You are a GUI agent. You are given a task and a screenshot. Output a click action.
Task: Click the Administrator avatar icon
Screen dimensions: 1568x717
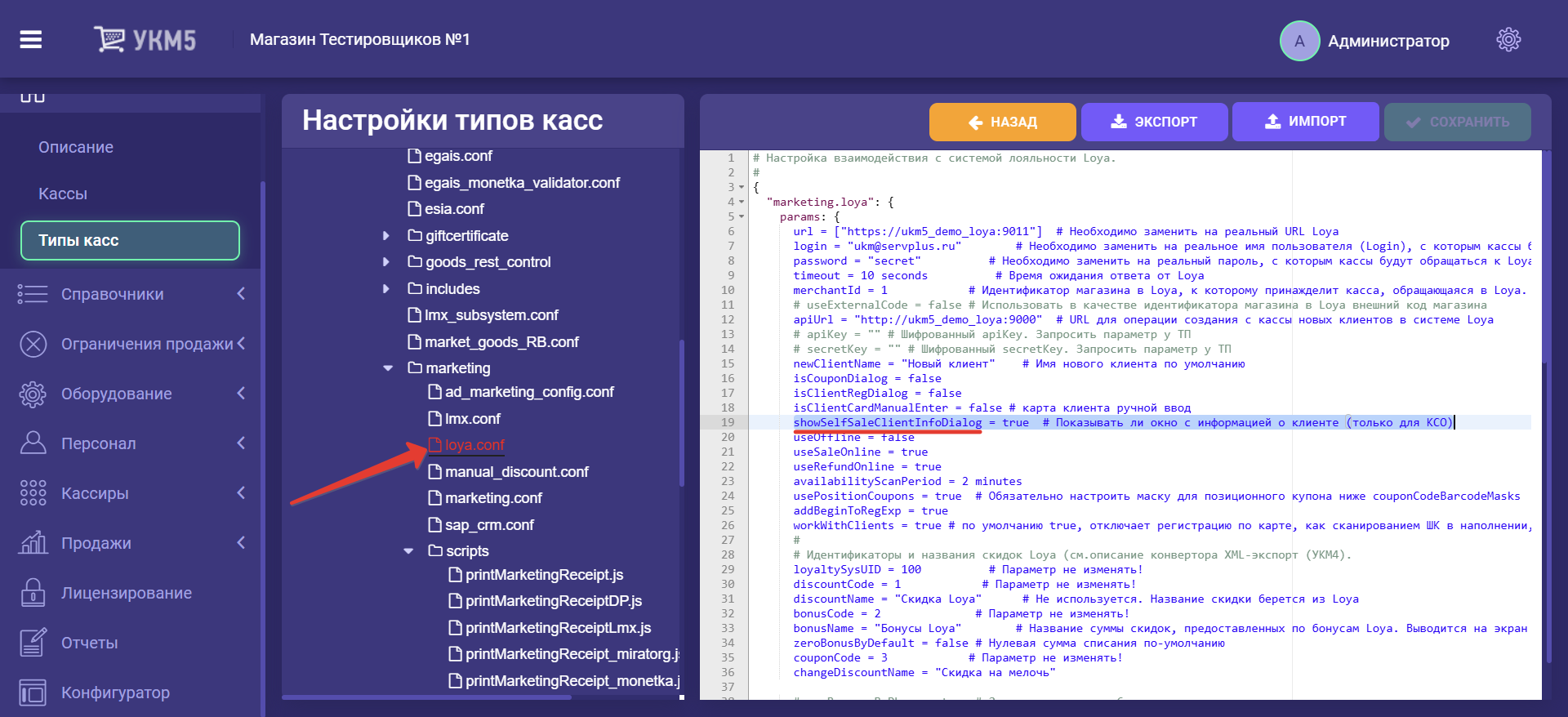click(x=1299, y=41)
